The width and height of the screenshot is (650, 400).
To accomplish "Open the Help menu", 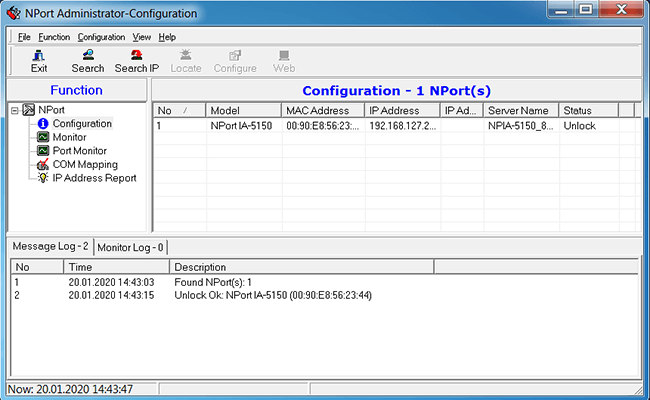I will click(167, 37).
